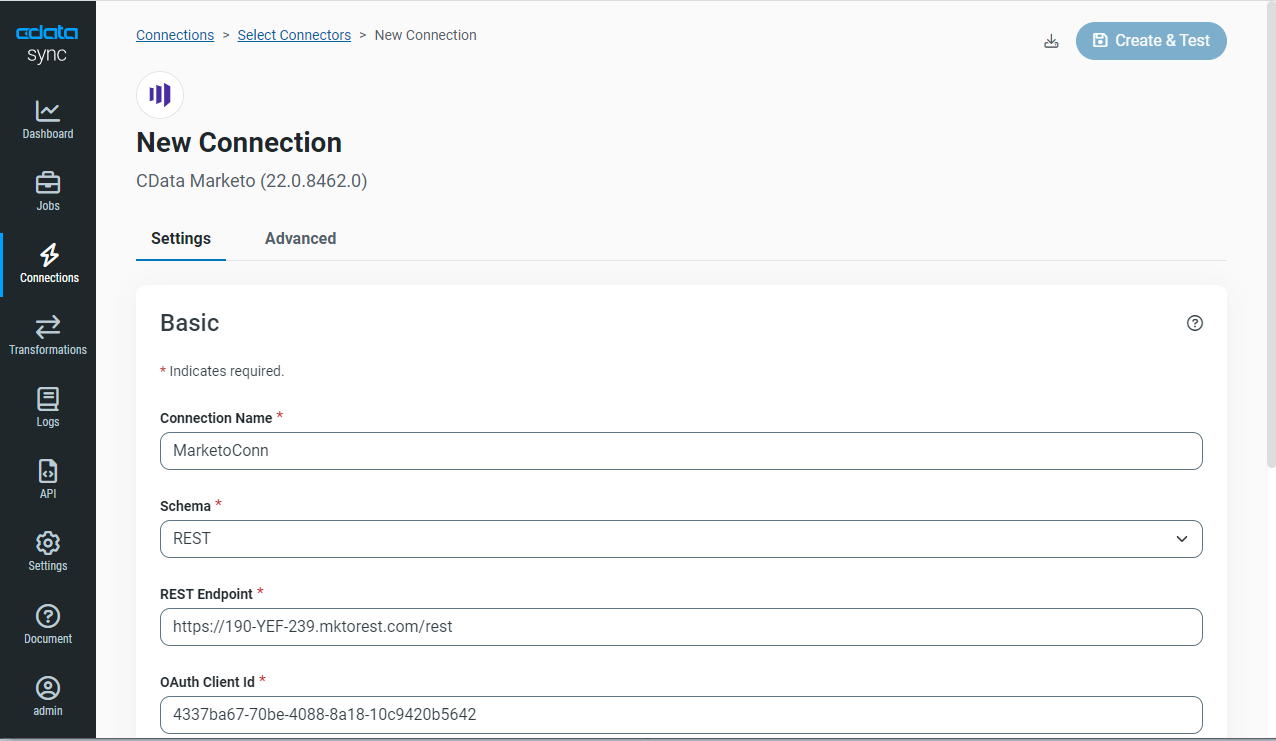Click the REST Endpoint input field
This screenshot has width=1276, height=741.
point(681,627)
